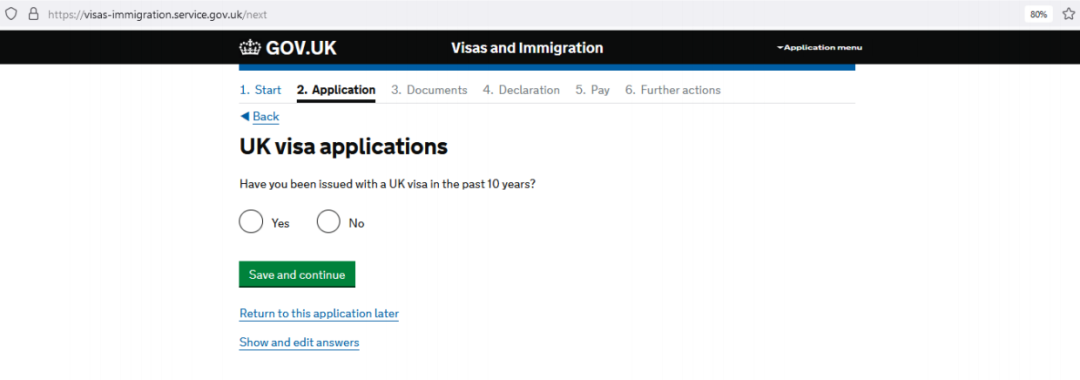The height and width of the screenshot is (380, 1080).
Task: Open the 3. Documents step
Action: [x=429, y=90]
